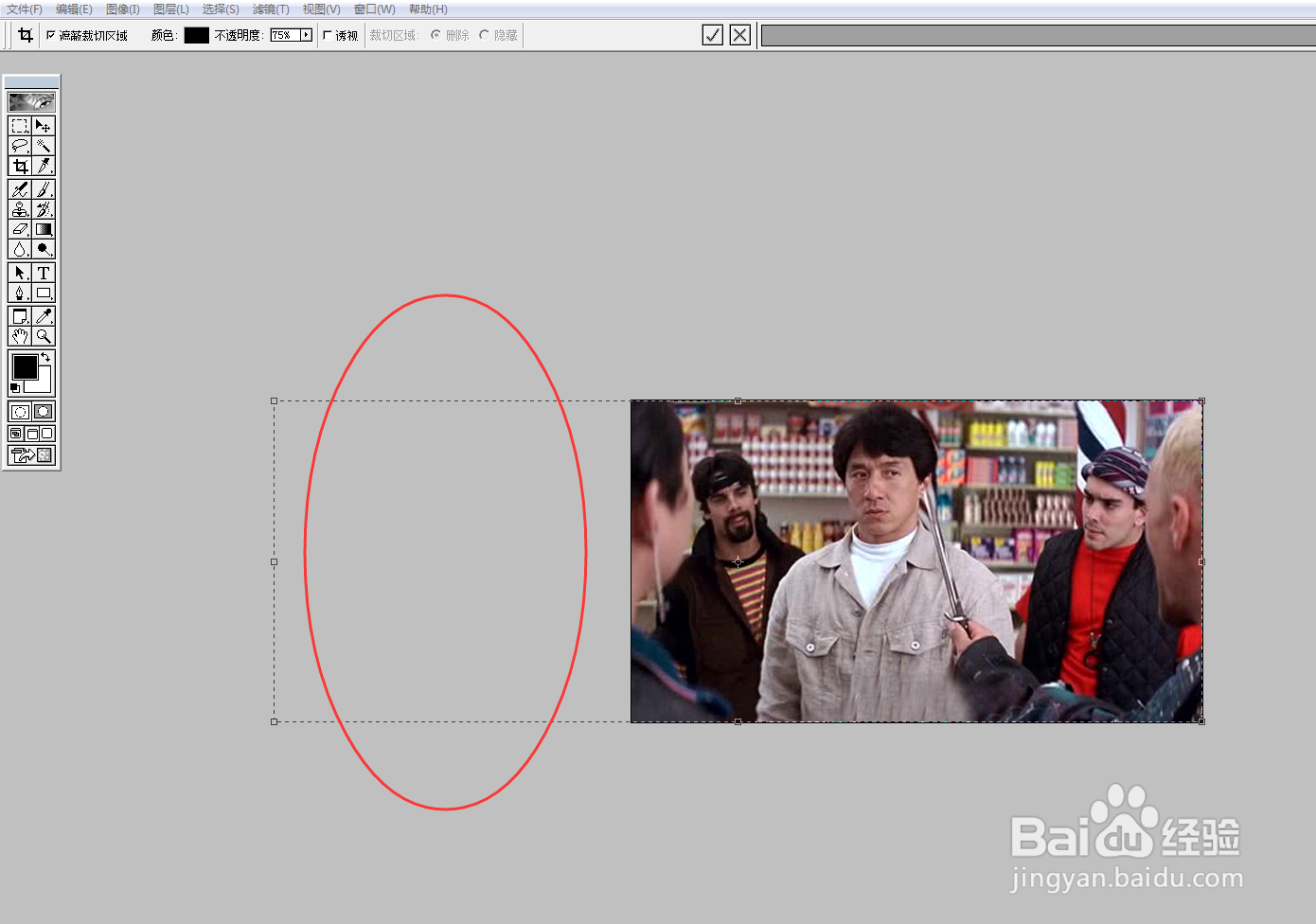Open the 图像(I) menu
The width and height of the screenshot is (1316, 924).
tap(123, 9)
